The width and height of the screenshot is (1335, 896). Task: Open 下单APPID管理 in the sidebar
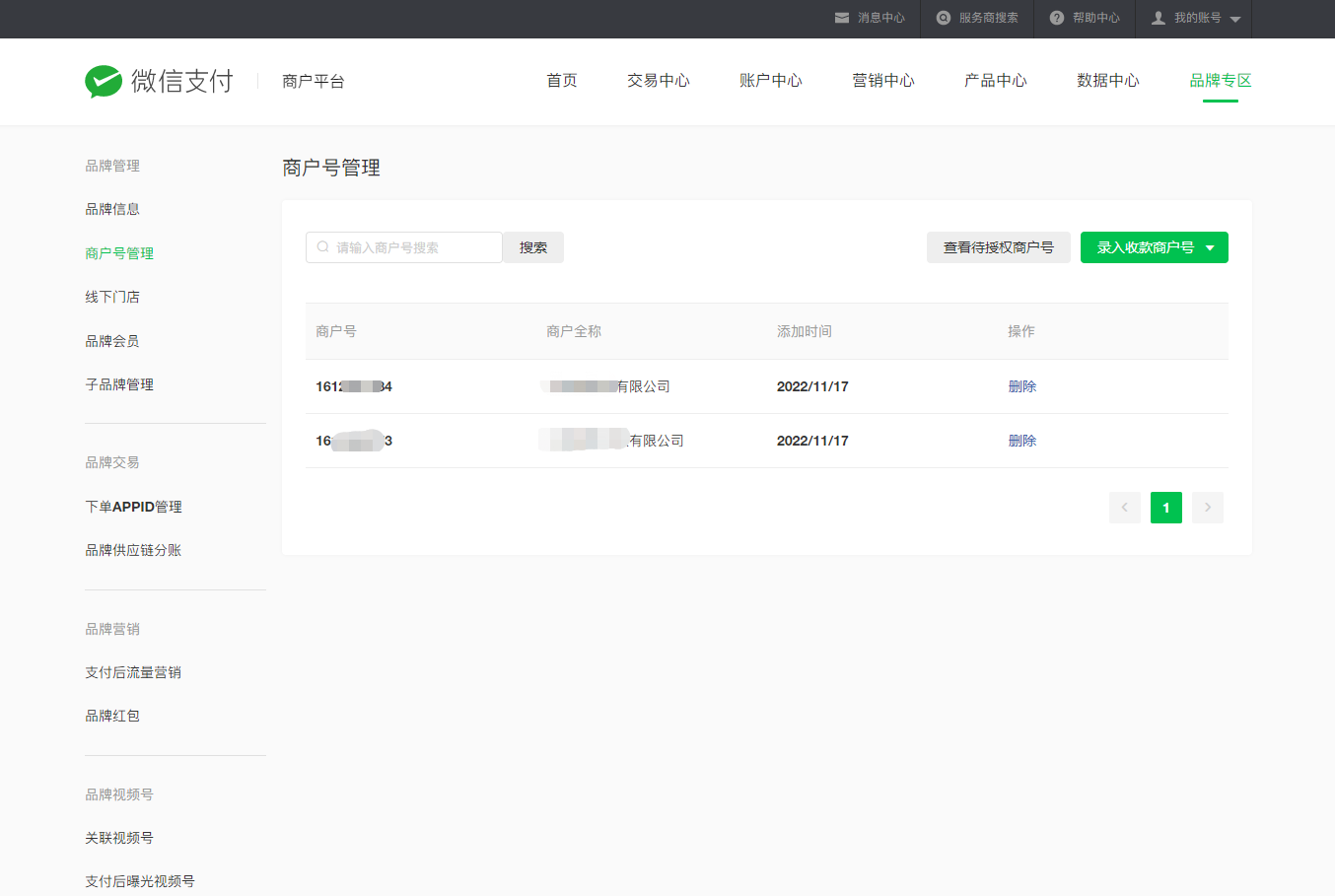(133, 507)
